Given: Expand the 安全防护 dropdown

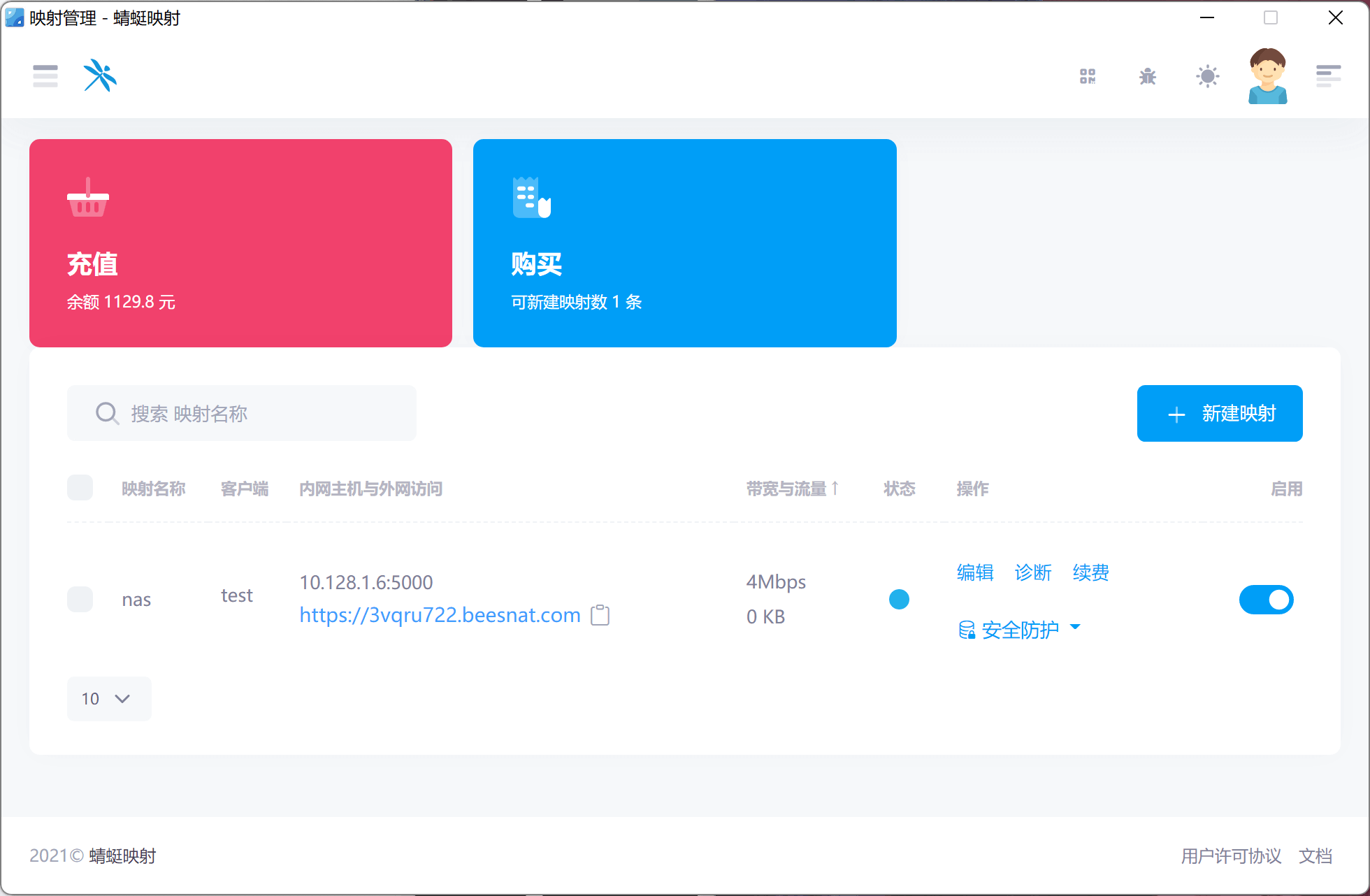Looking at the screenshot, I should click(x=1020, y=630).
